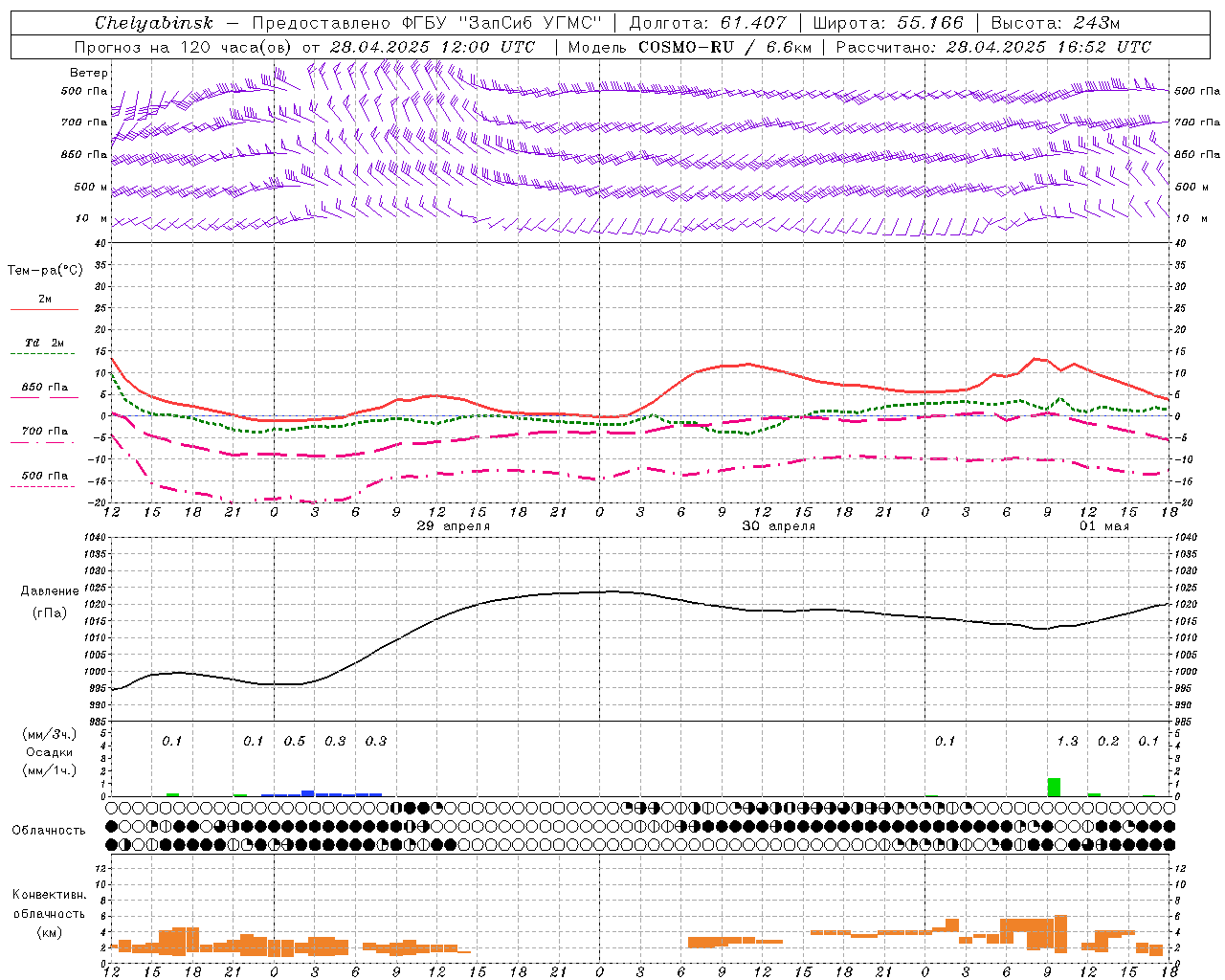Click the 30 апреля date label
Viewport: 1225px width, 980px height.
click(x=779, y=526)
